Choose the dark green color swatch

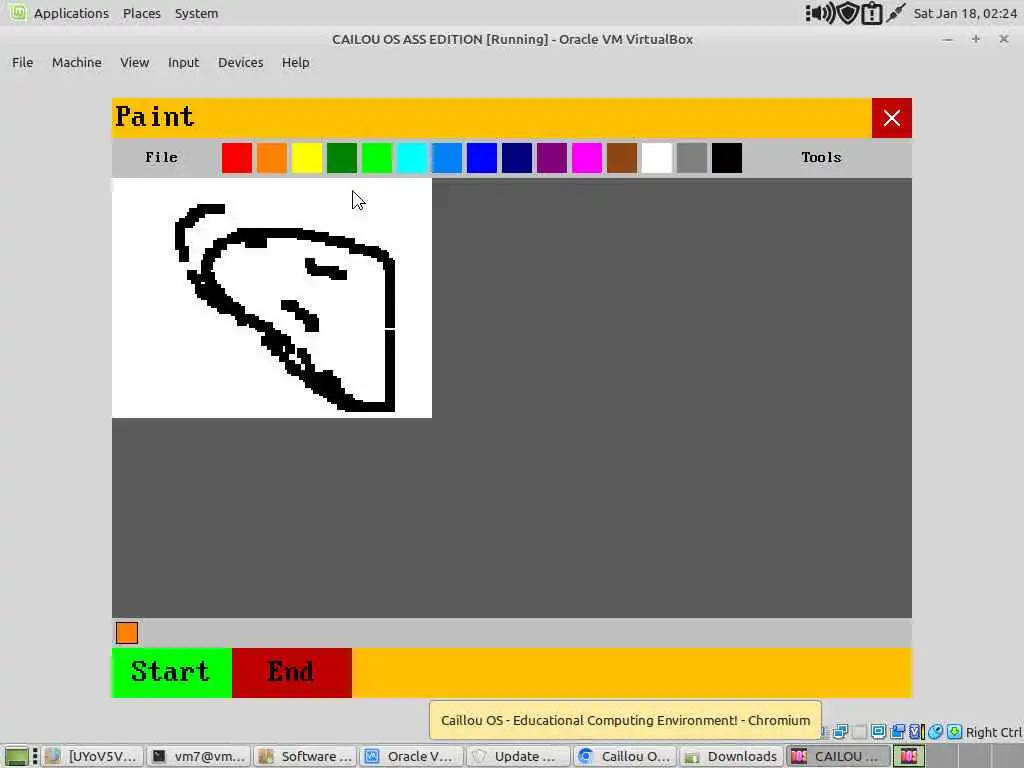coord(342,158)
